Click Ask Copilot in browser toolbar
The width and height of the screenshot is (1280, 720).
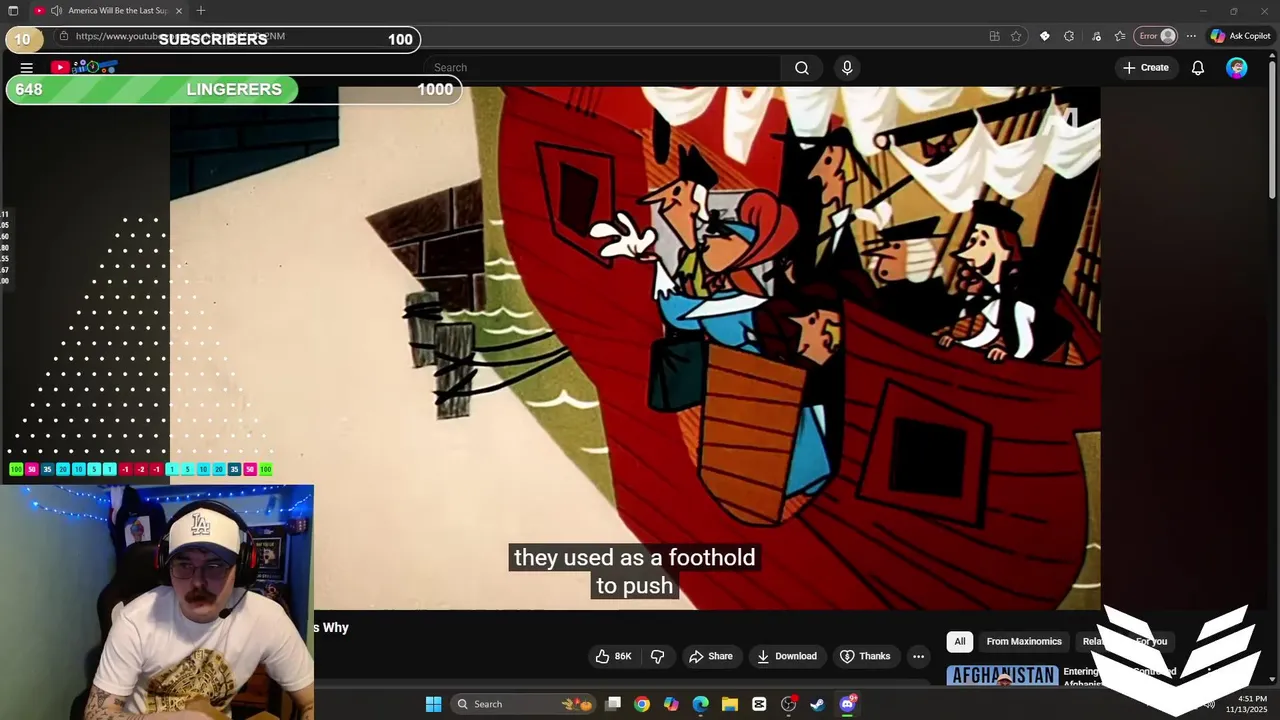(x=1240, y=36)
